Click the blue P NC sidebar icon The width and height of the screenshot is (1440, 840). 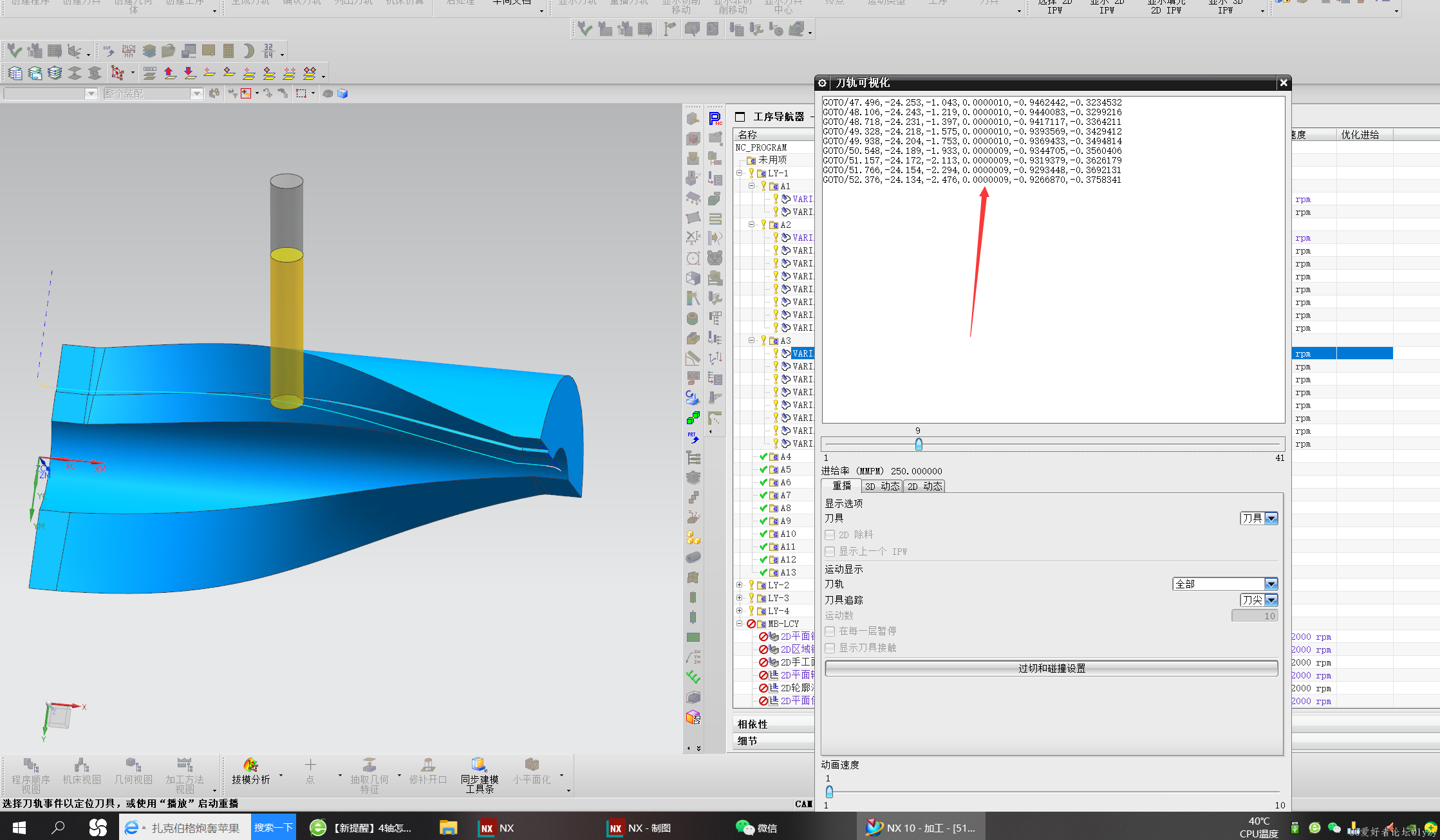point(715,118)
